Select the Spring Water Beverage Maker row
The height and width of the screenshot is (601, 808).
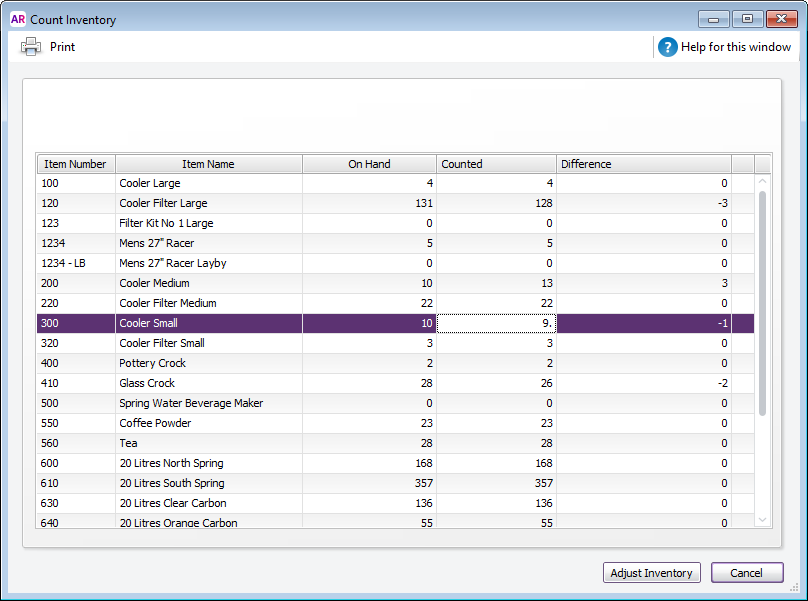pyautogui.click(x=395, y=403)
